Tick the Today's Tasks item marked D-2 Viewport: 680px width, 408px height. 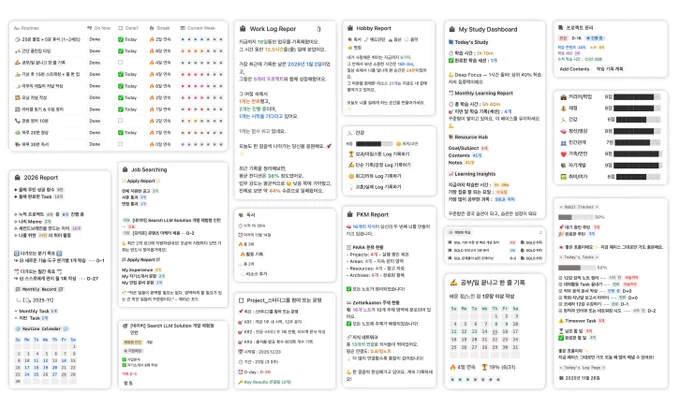[x=560, y=311]
